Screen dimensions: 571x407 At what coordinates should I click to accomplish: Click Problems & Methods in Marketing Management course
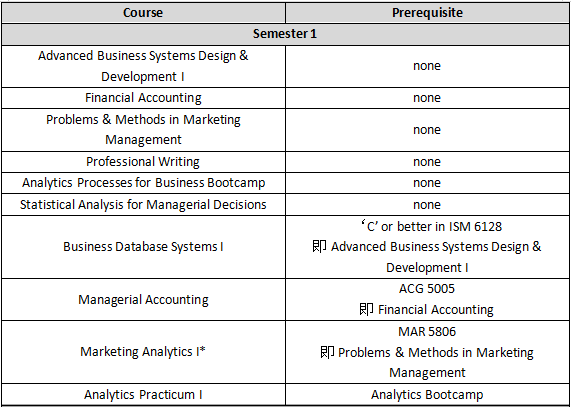click(143, 130)
